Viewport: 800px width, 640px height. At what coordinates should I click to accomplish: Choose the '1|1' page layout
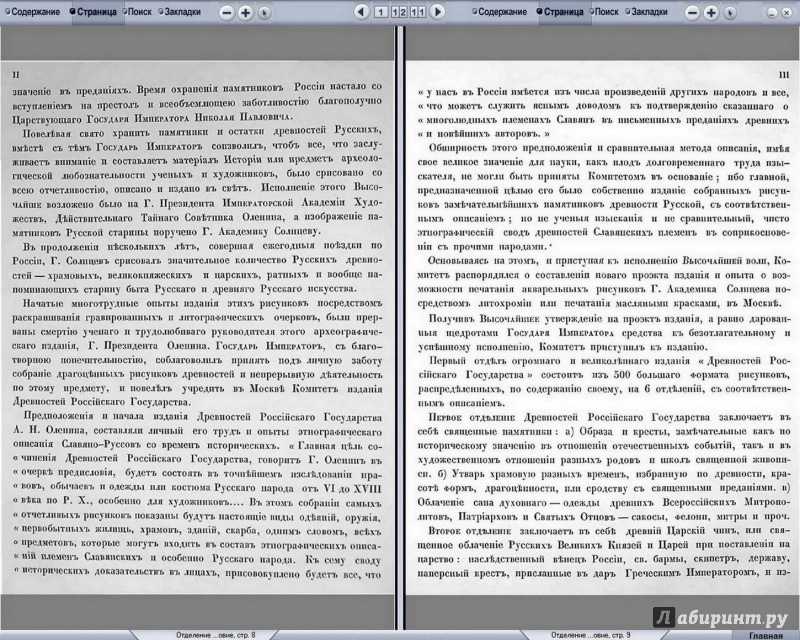click(417, 12)
